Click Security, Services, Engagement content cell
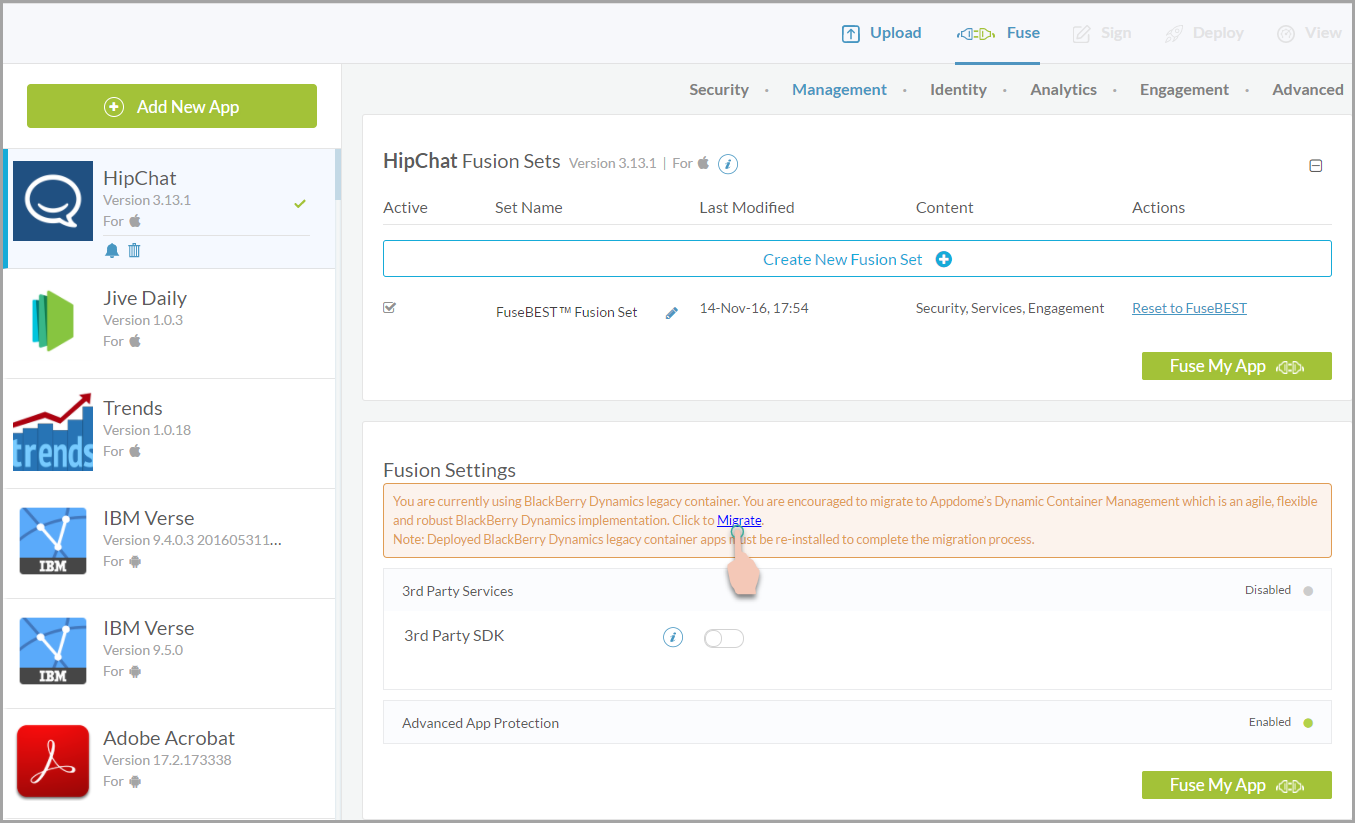Image resolution: width=1355 pixels, height=823 pixels. pos(1010,308)
